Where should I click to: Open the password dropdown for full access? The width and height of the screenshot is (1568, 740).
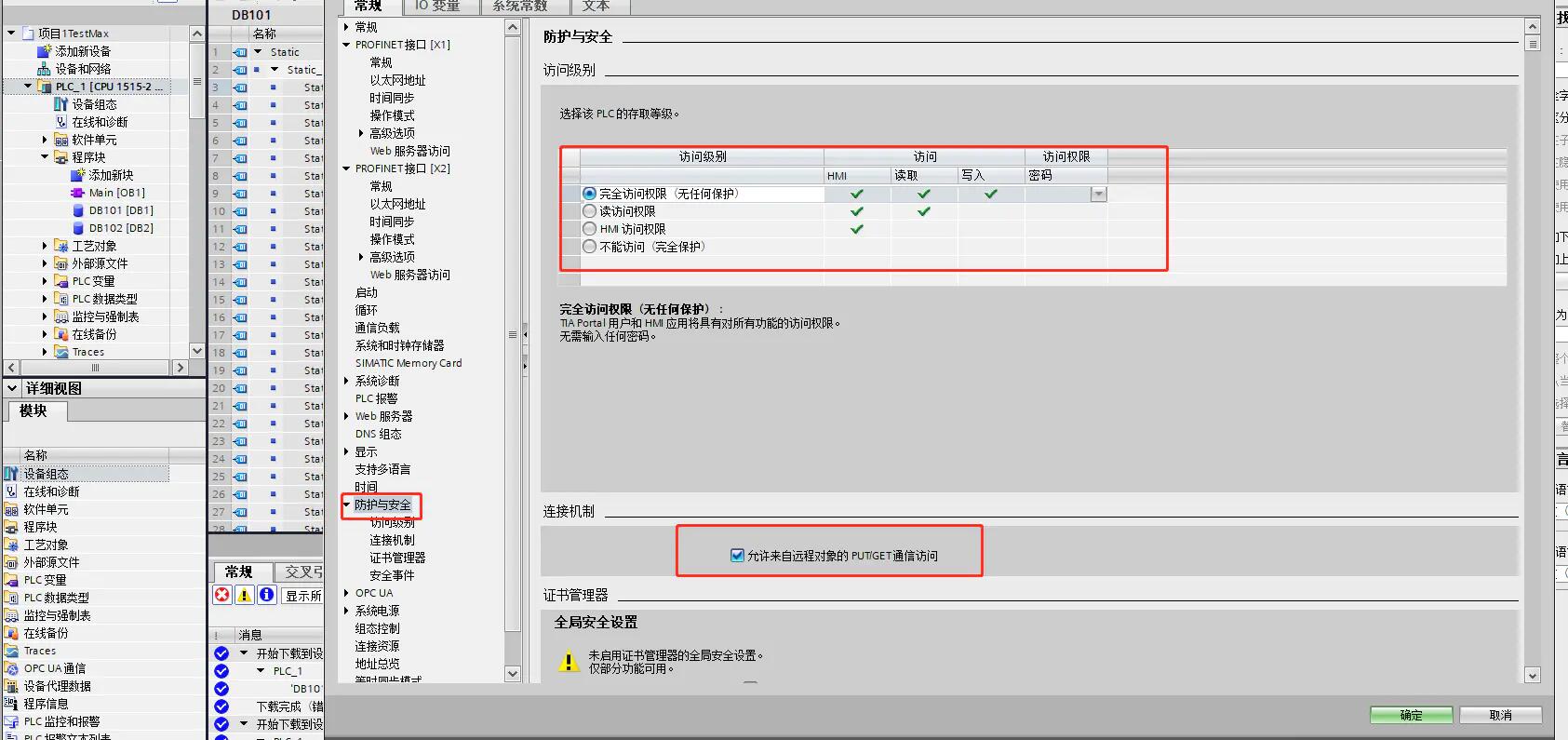coord(1098,194)
